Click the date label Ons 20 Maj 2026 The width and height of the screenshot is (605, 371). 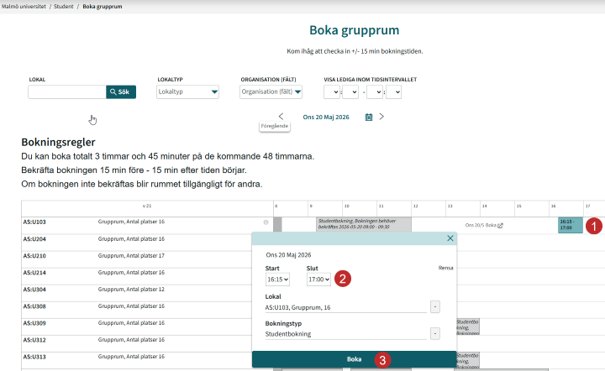(326, 117)
